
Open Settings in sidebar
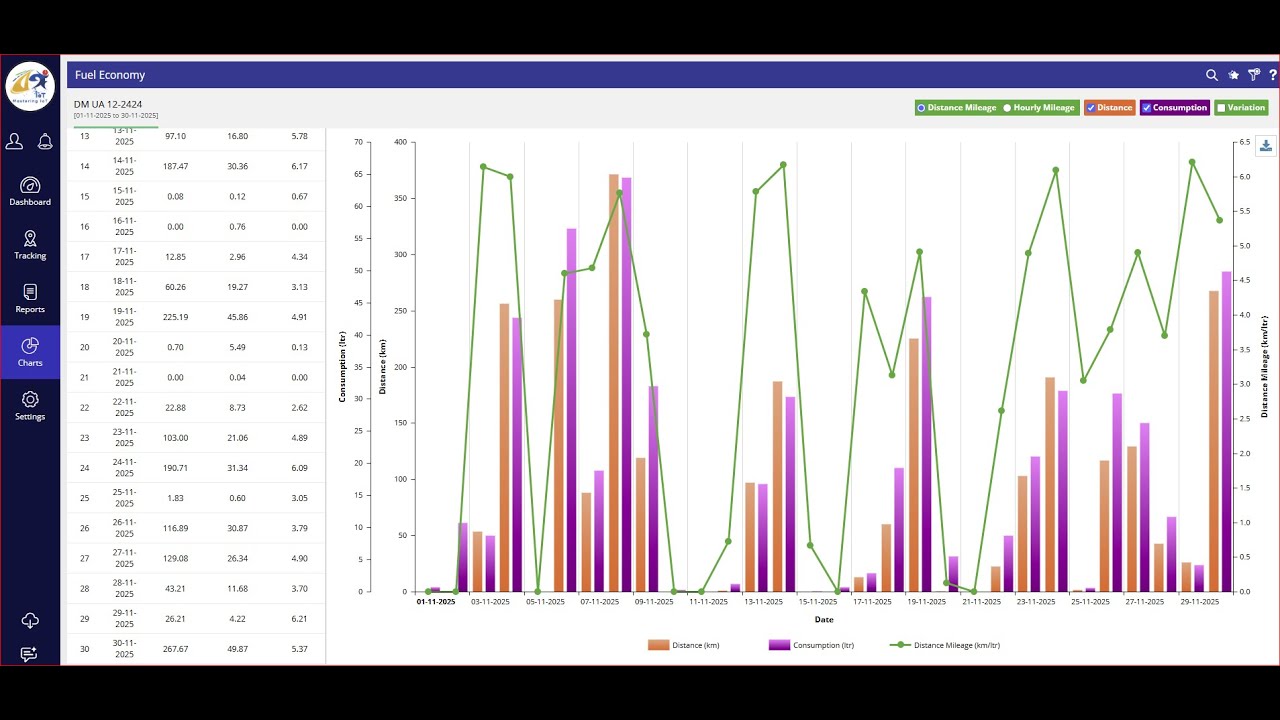coord(30,405)
